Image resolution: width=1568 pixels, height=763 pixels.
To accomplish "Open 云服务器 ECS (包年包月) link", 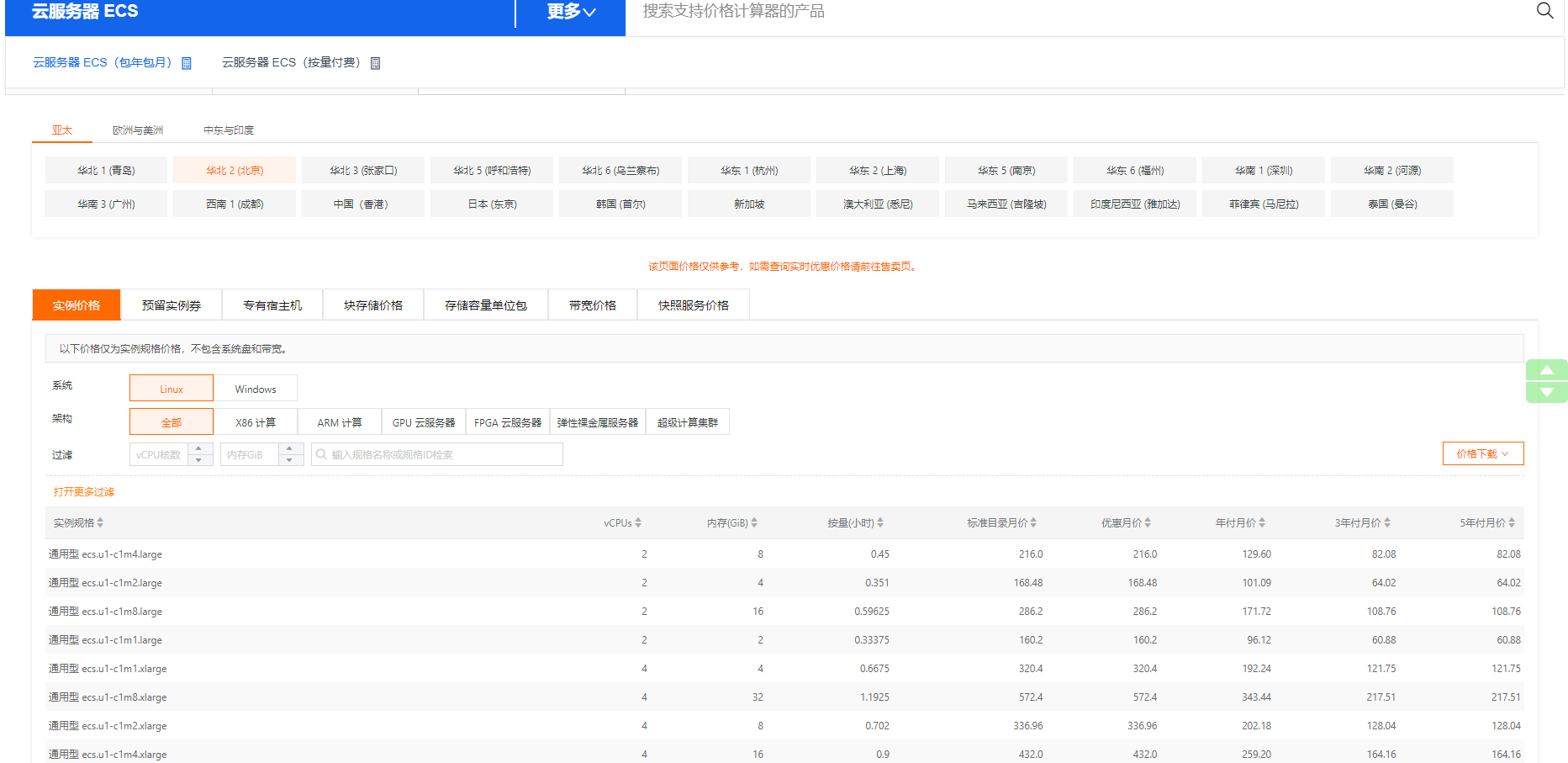I will 102,62.
